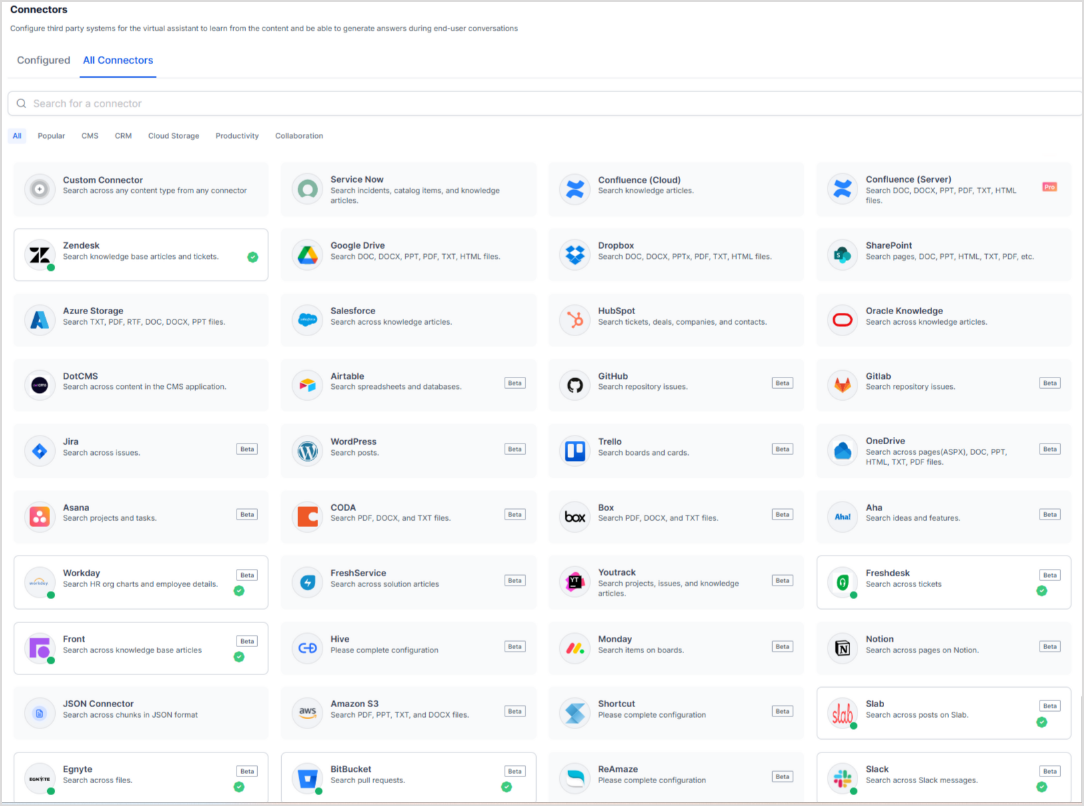Switch to the Configured tab
The width and height of the screenshot is (1084, 806).
[44, 61]
